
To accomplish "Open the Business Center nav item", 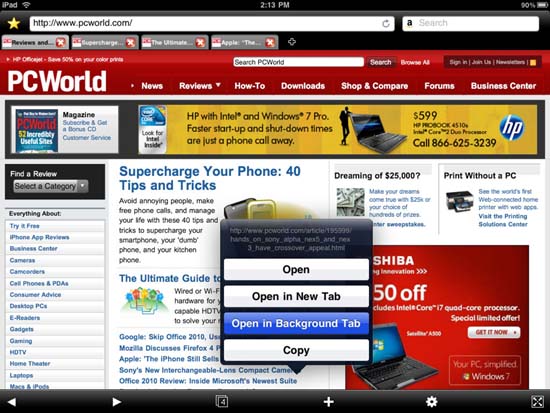I will [503, 86].
